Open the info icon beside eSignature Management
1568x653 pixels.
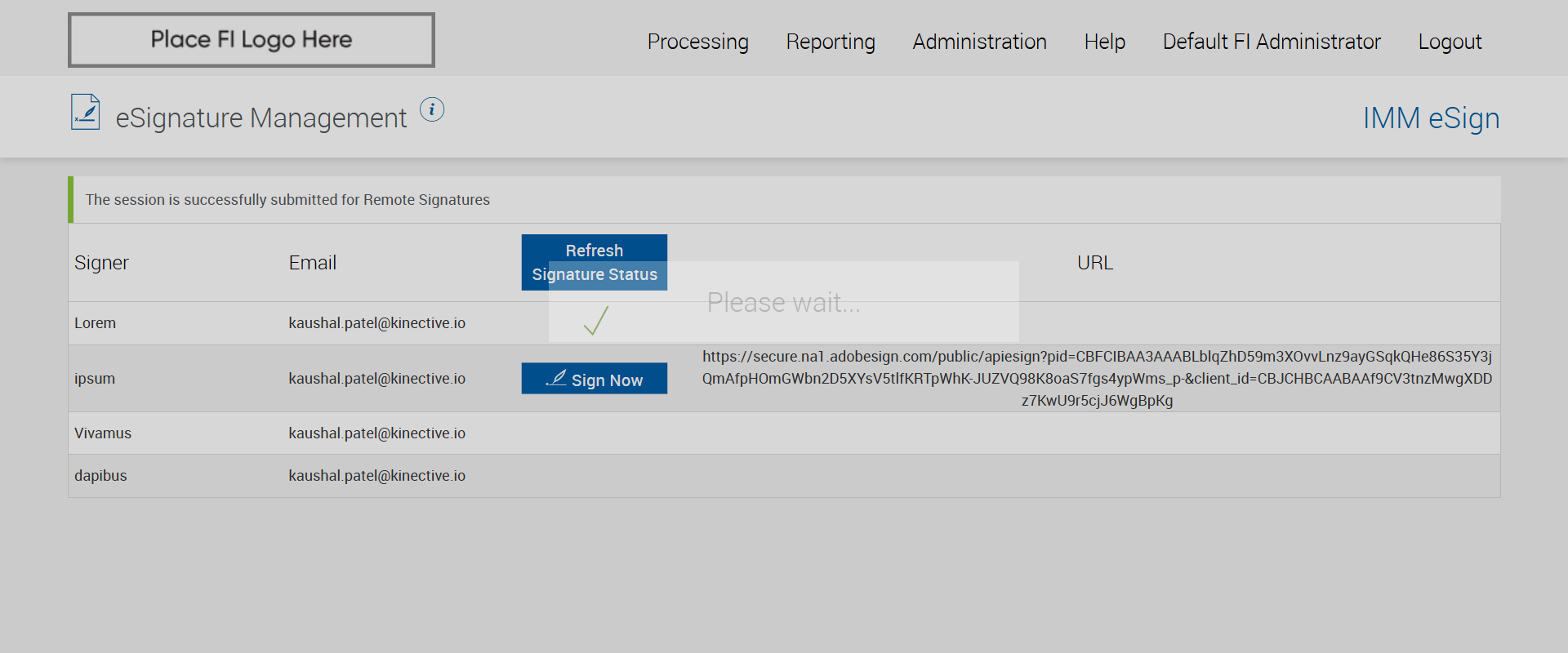[432, 109]
